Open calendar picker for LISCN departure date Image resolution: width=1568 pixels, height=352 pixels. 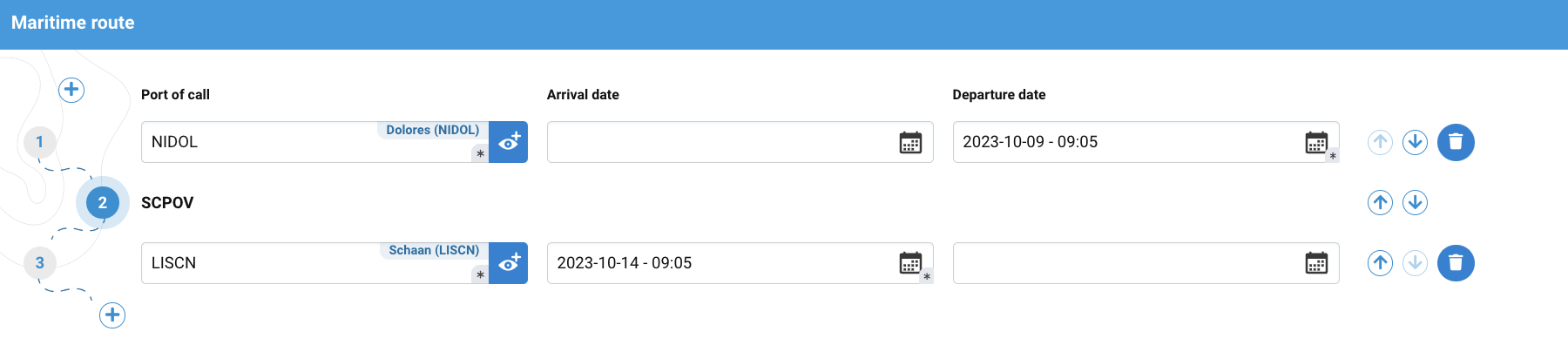[x=1316, y=263]
